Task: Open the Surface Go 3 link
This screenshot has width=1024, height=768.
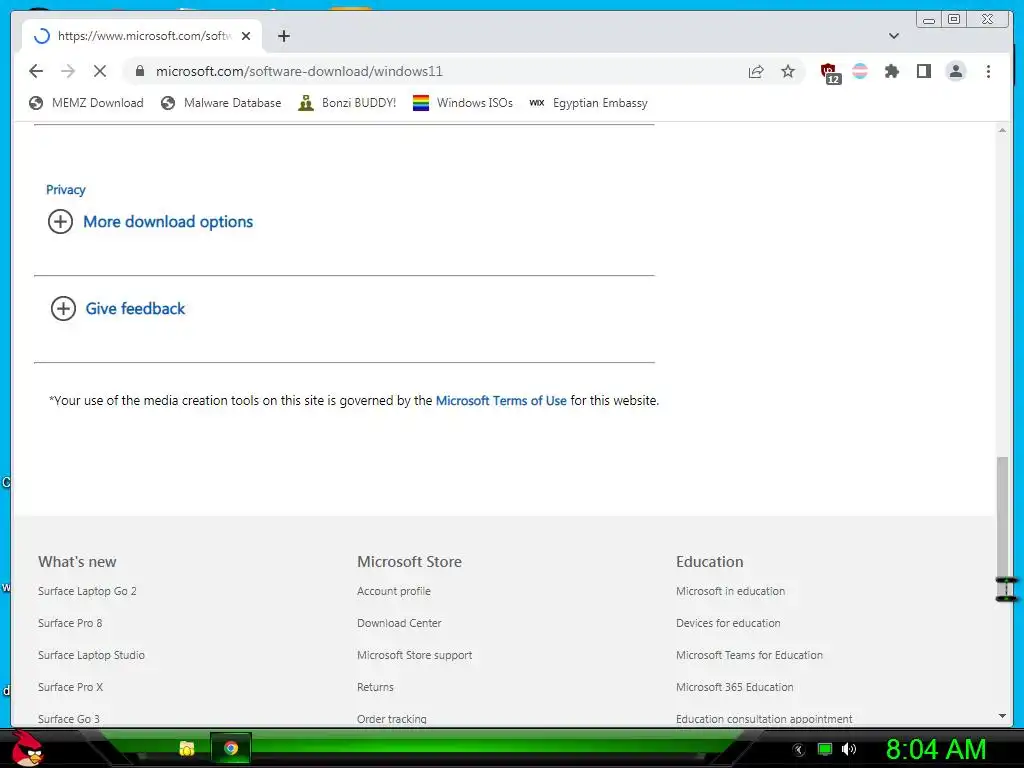Action: tap(69, 718)
